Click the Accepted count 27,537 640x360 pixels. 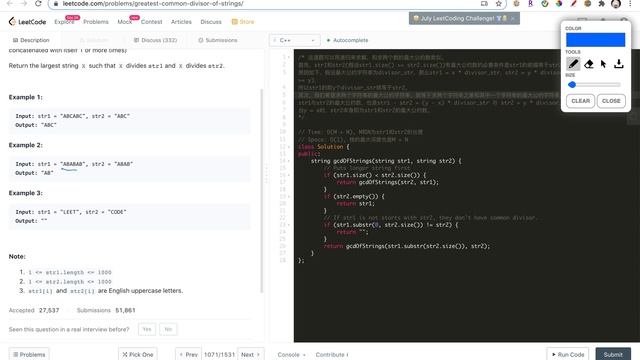click(49, 310)
